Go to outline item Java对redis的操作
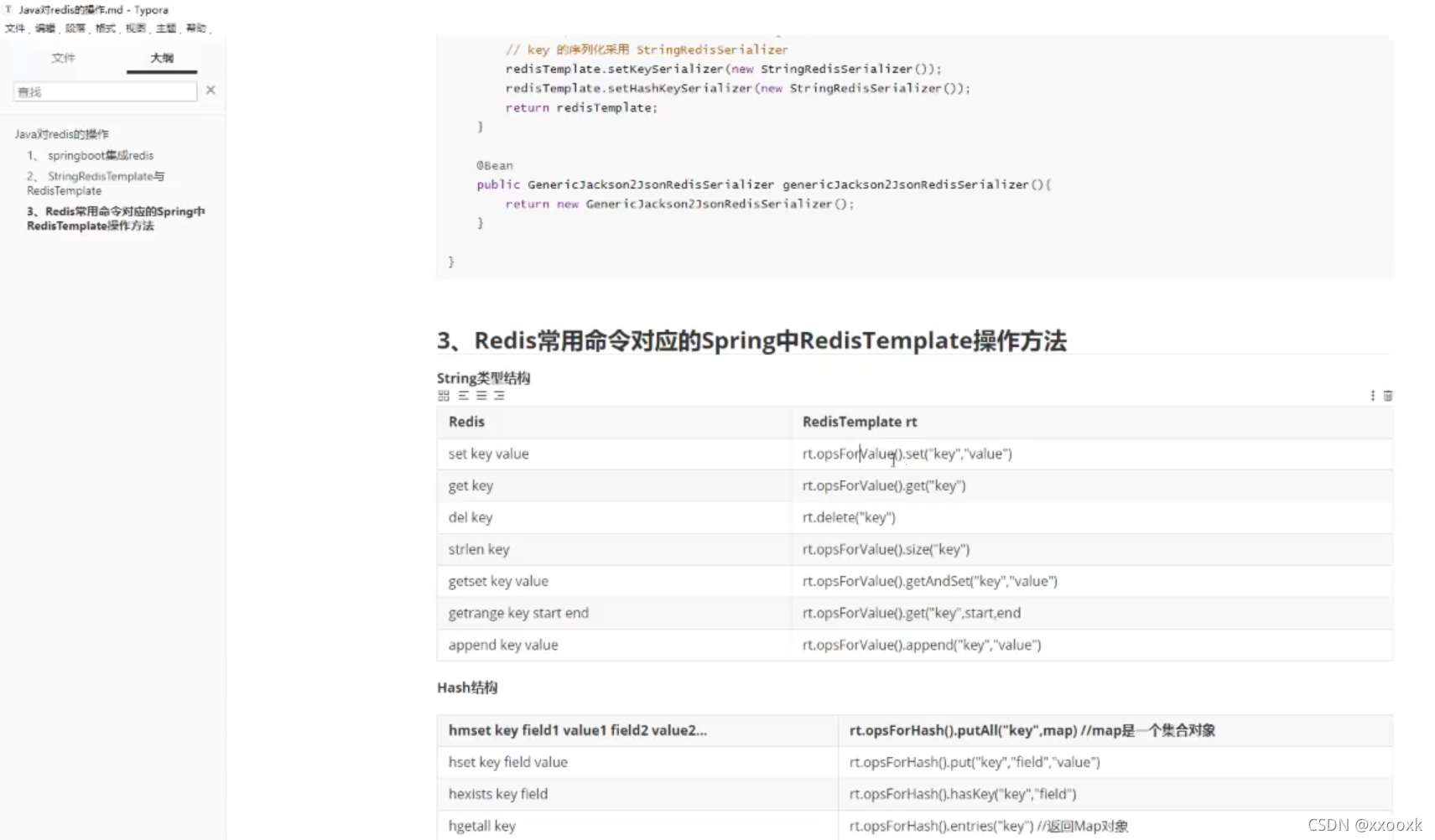The height and width of the screenshot is (840, 1435). (x=62, y=134)
